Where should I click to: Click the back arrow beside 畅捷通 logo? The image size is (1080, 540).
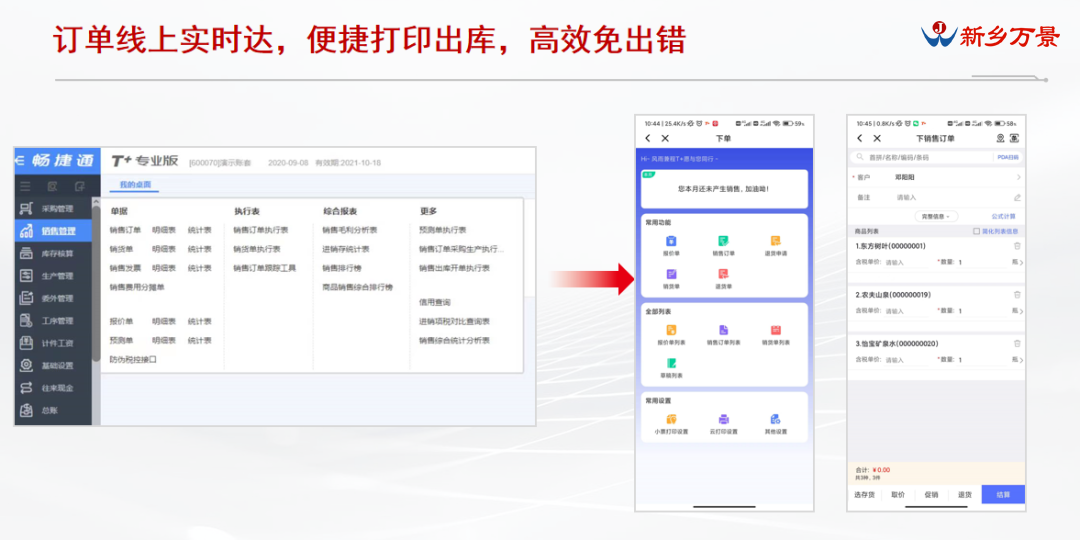click(19, 160)
